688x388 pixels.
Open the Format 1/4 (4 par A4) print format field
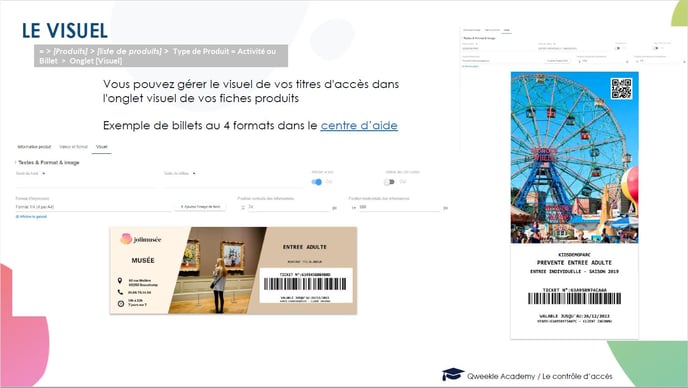(x=93, y=207)
